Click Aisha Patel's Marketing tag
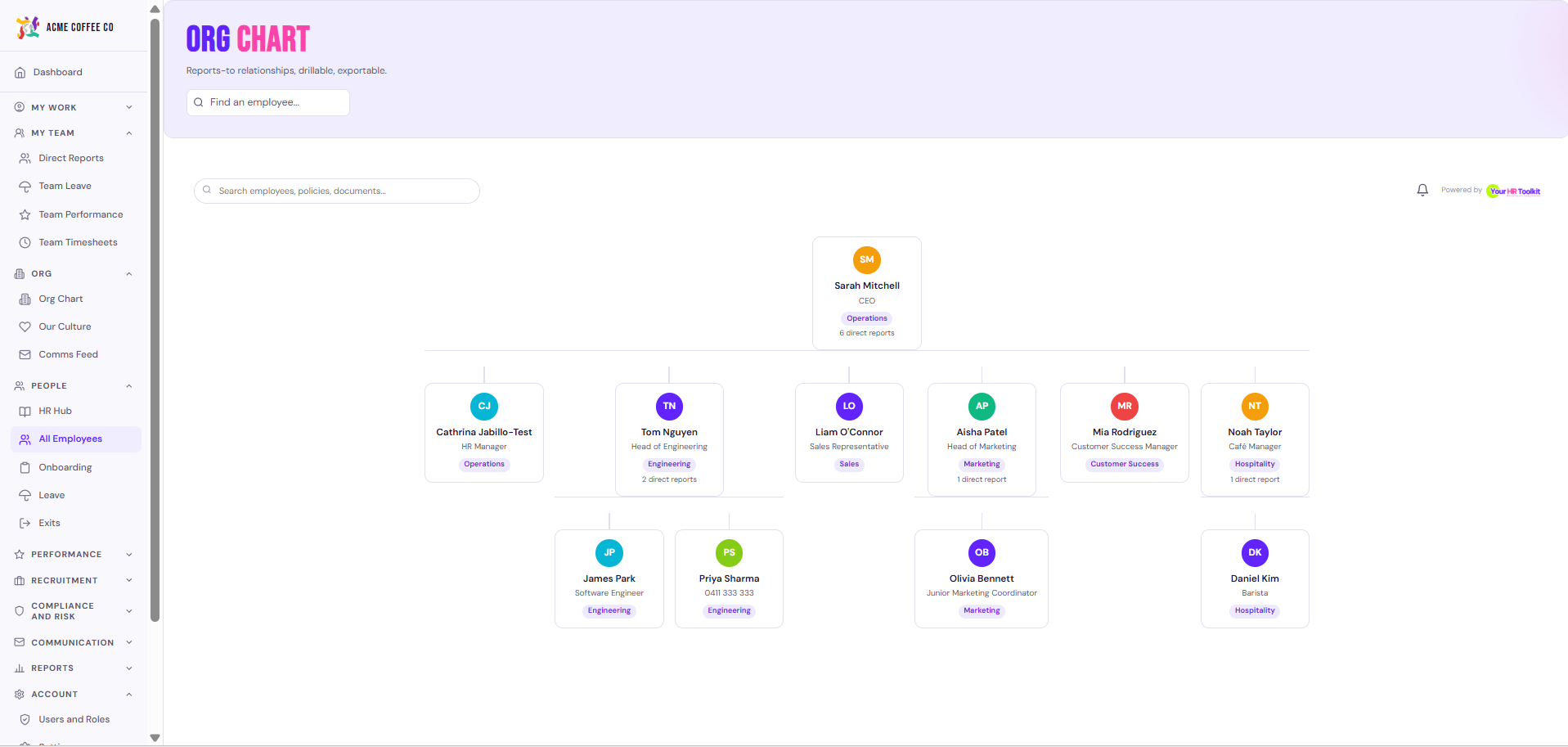This screenshot has height=747, width=1568. (x=982, y=464)
